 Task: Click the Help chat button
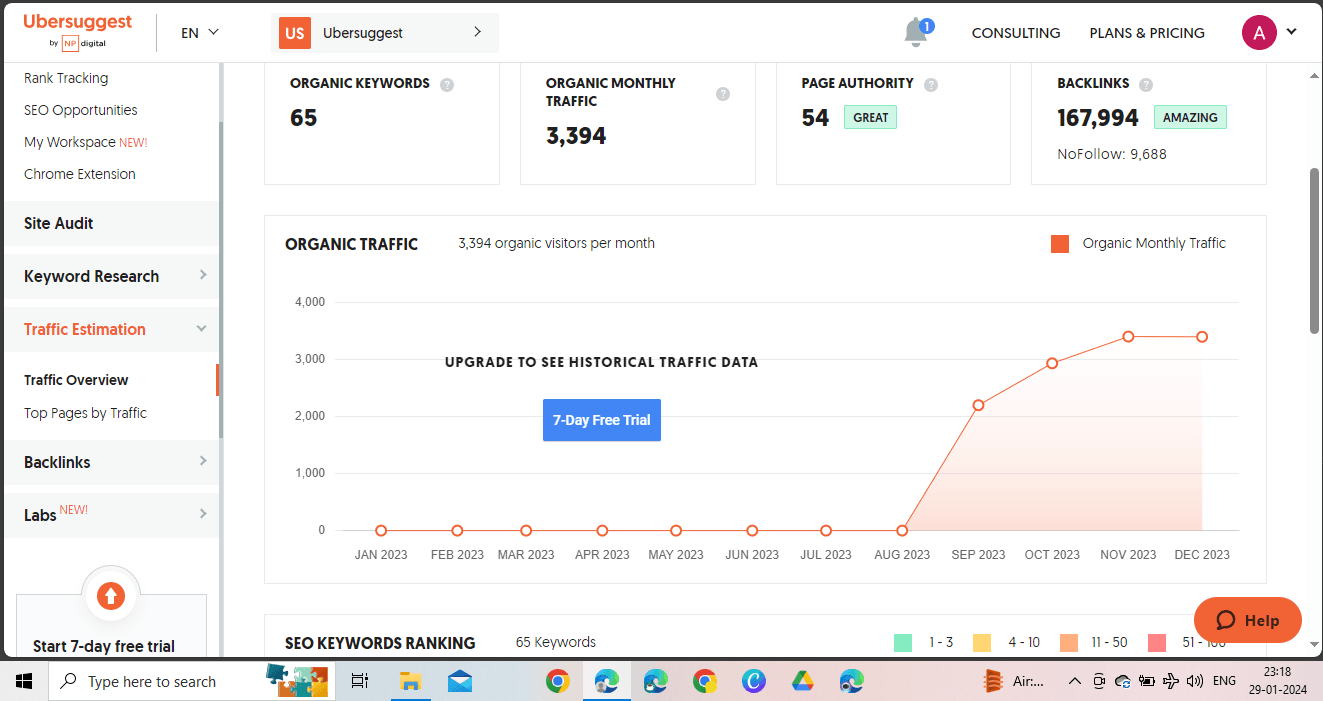[x=1248, y=620]
